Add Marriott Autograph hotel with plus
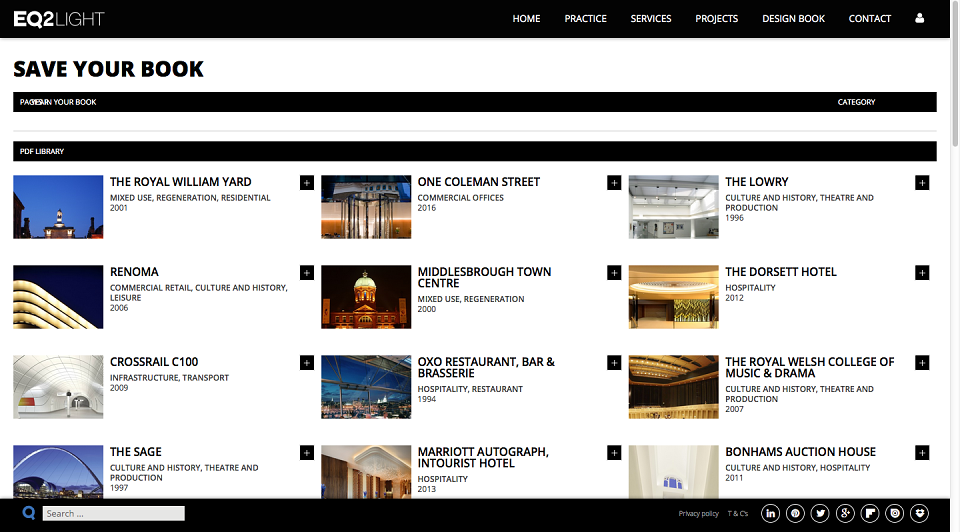The height and width of the screenshot is (532, 960). [614, 452]
